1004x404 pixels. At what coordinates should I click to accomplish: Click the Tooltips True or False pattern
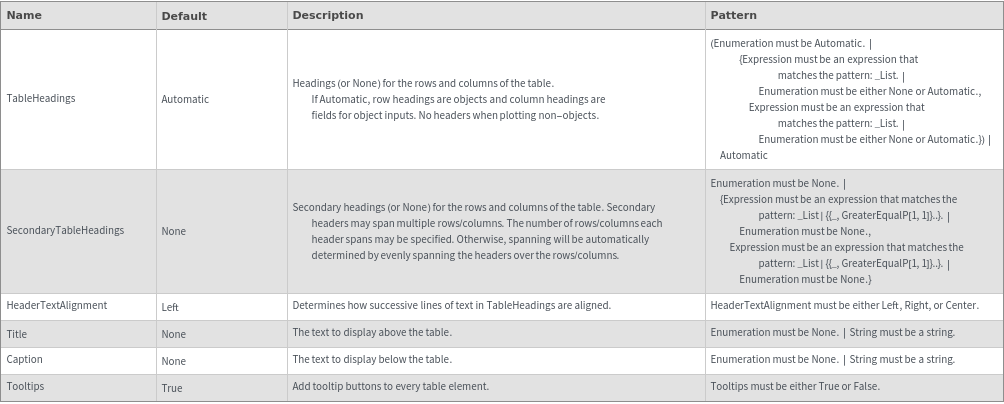(x=795, y=386)
